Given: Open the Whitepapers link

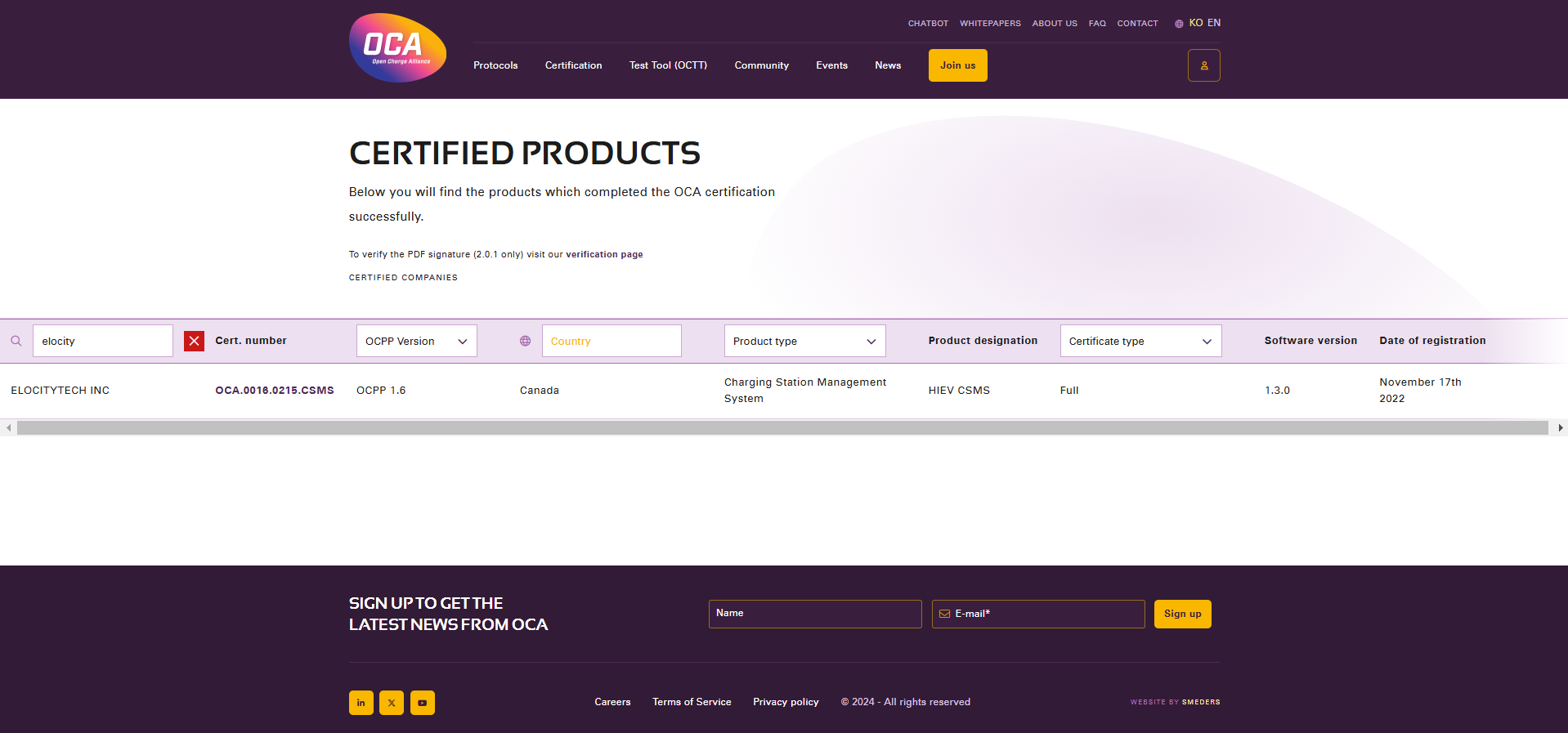Looking at the screenshot, I should coord(990,24).
